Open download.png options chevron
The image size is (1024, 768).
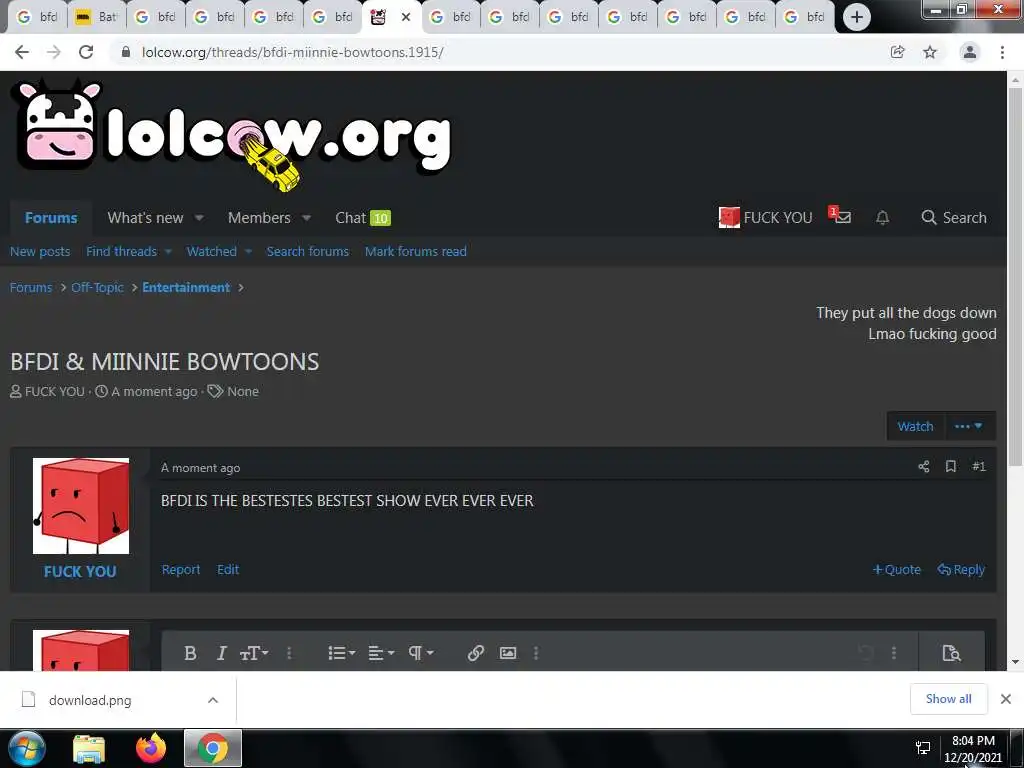point(213,700)
